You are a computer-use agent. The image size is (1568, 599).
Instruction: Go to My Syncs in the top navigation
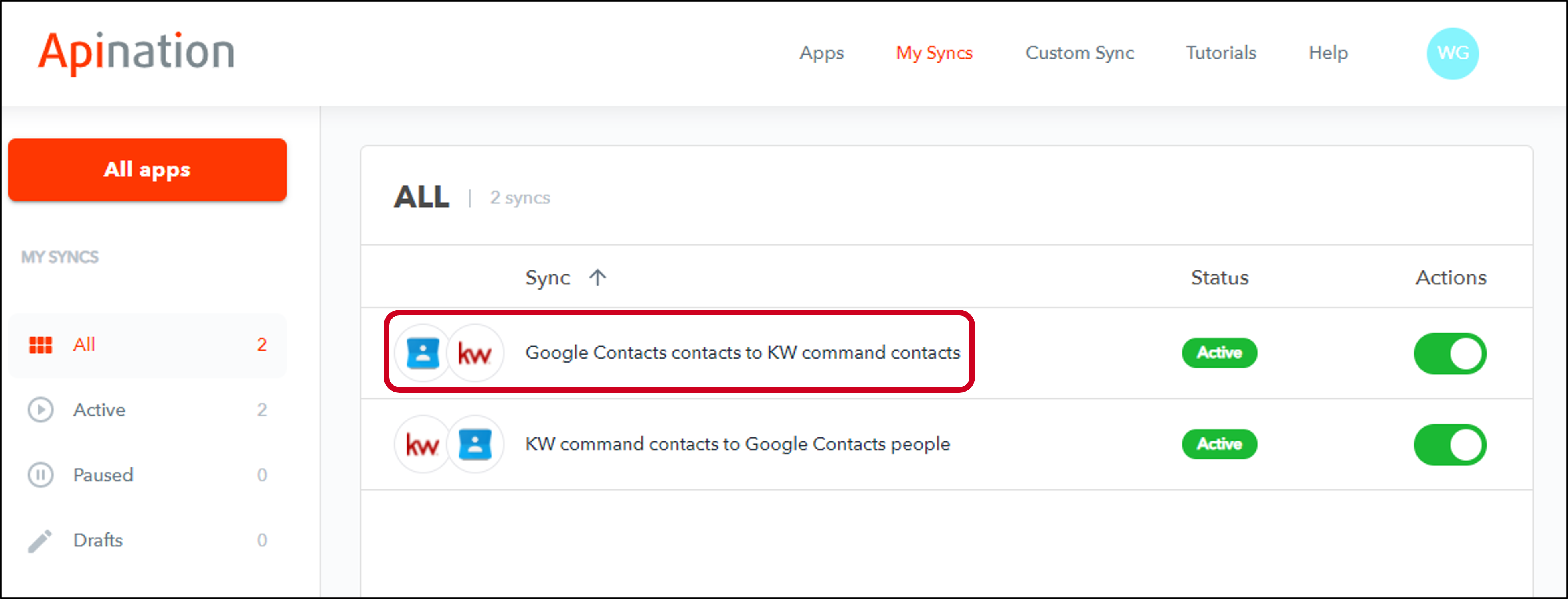click(x=934, y=53)
